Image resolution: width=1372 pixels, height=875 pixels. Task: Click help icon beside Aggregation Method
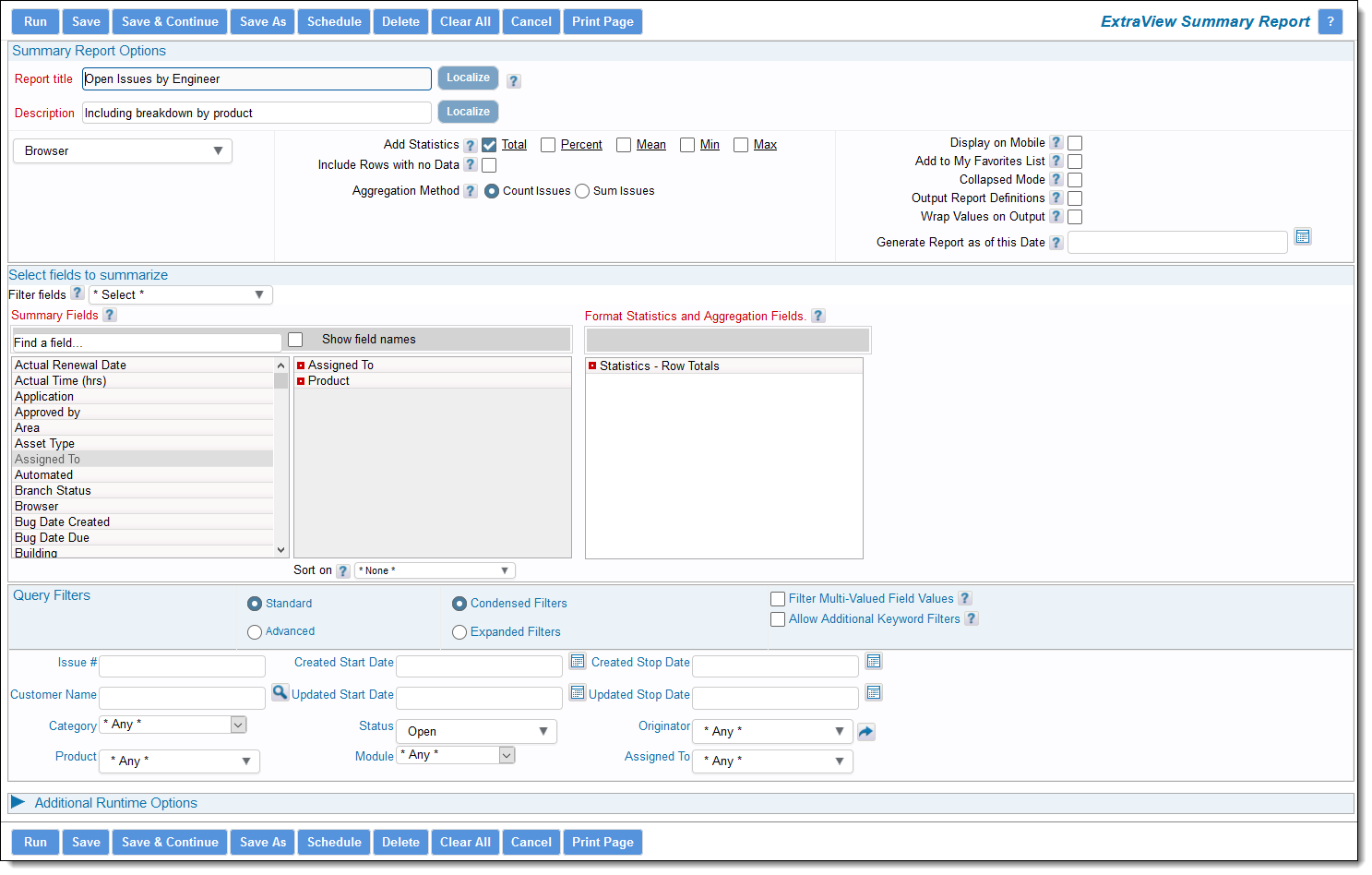[x=471, y=191]
